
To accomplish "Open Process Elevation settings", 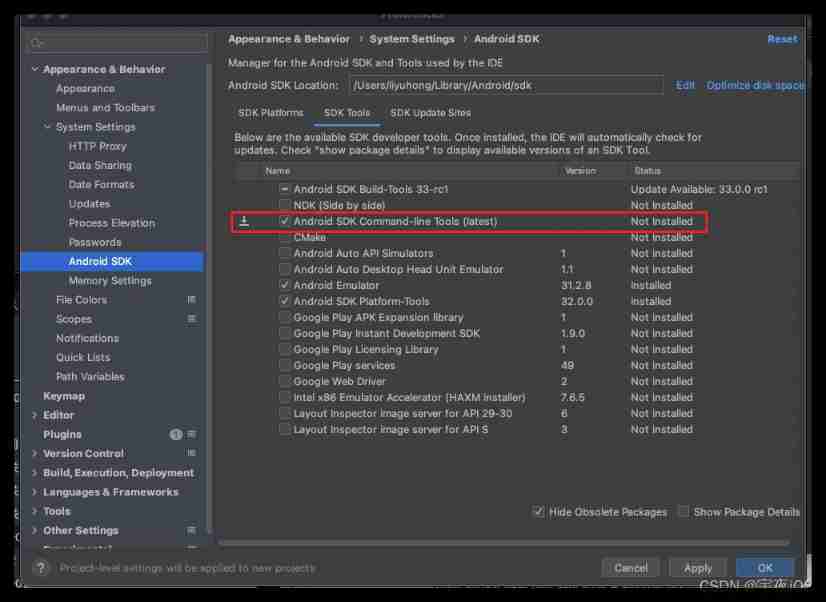I will (x=112, y=223).
